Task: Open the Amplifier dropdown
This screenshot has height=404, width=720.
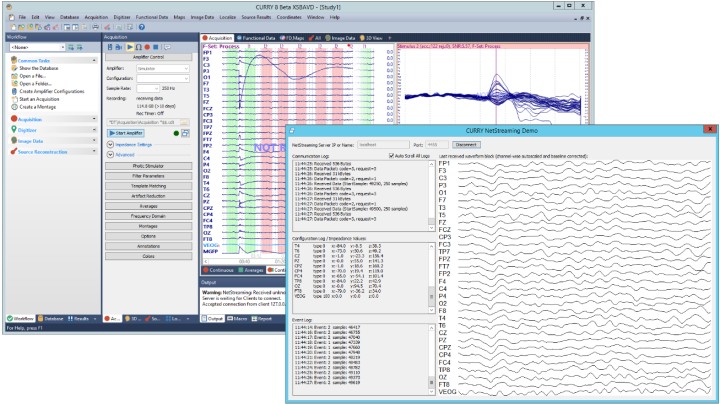Action: [x=163, y=68]
